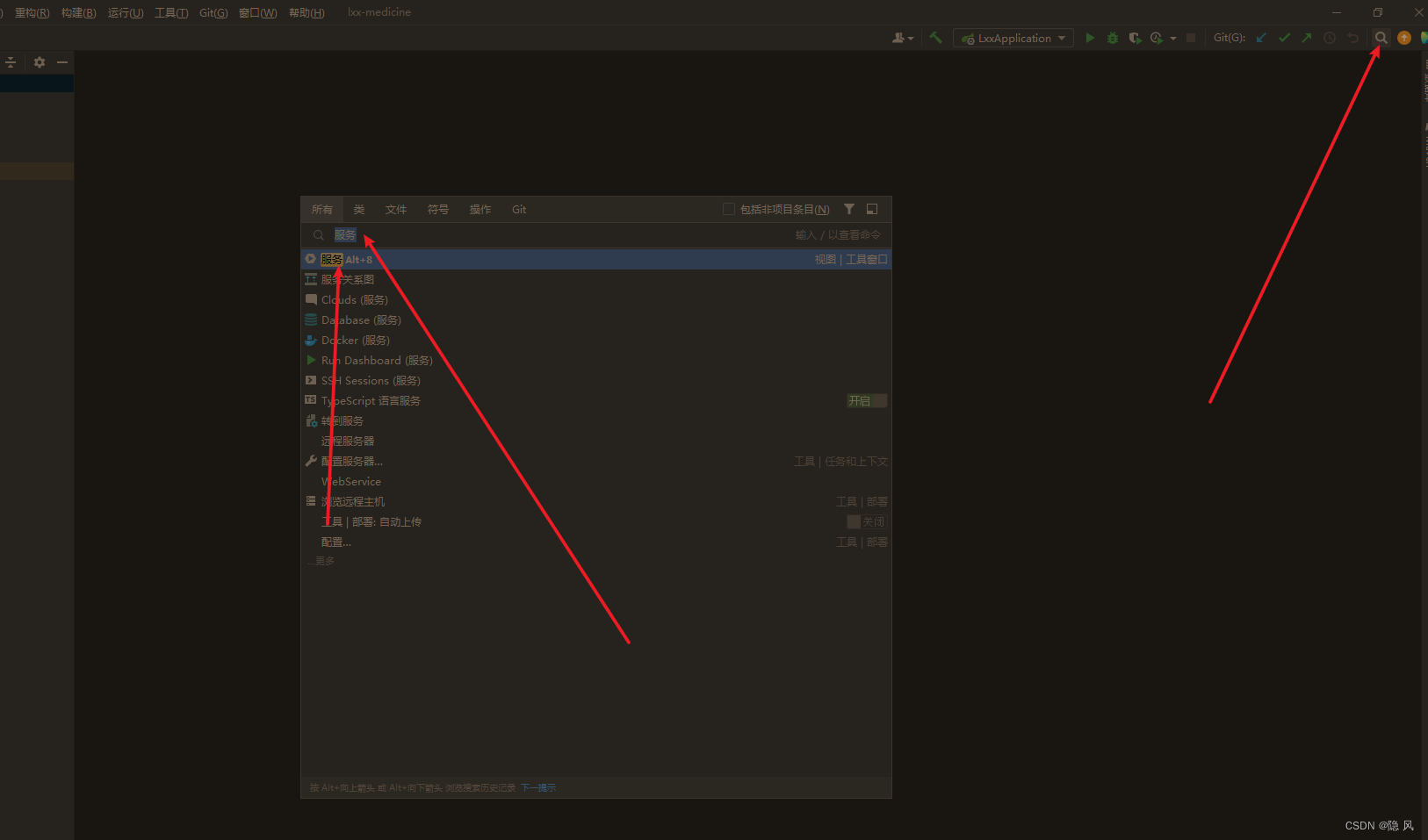1428x840 pixels.
Task: Switch to 文件 tab
Action: point(396,210)
